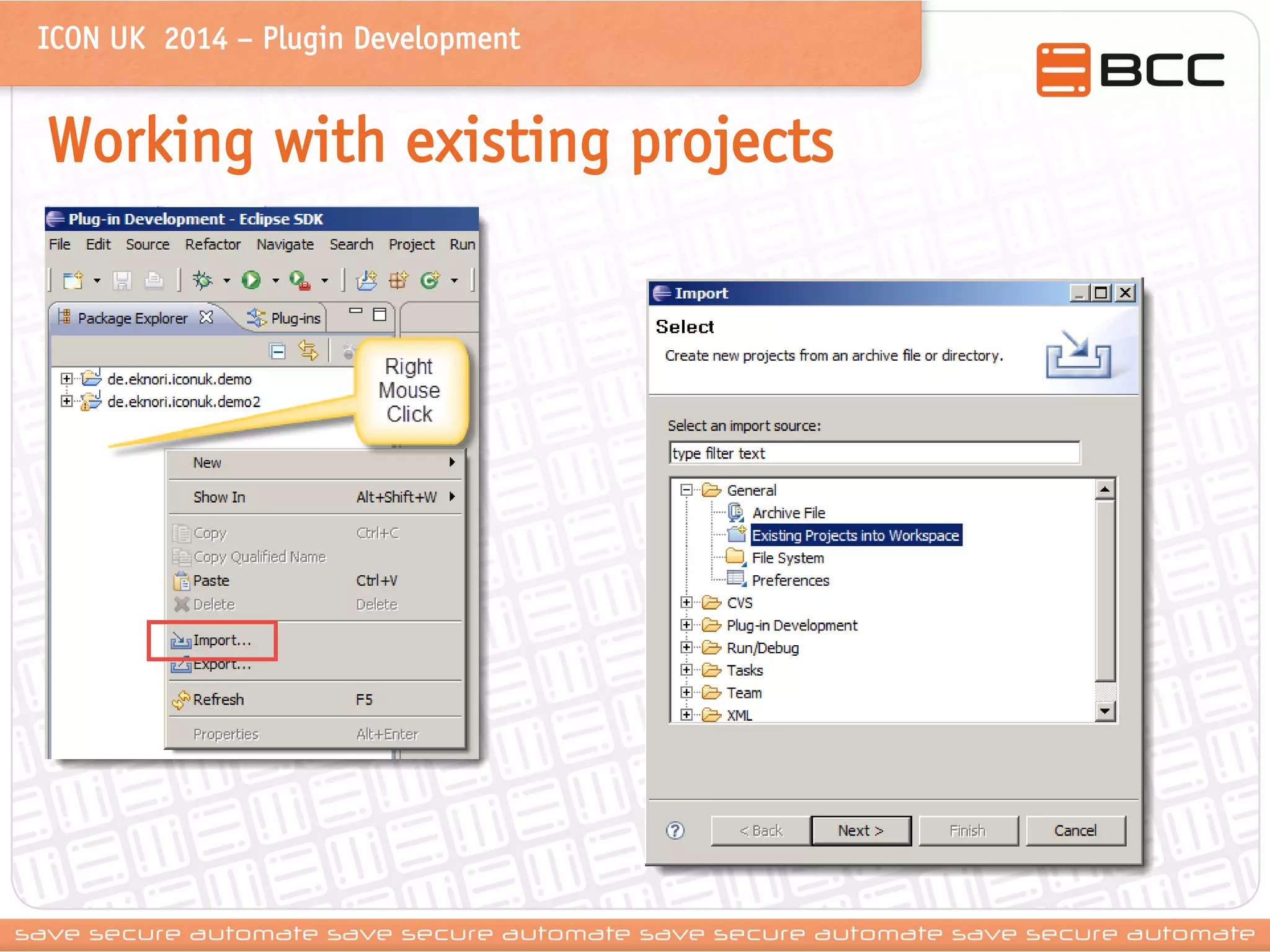Click the import list scroll down arrow
This screenshot has height=952, width=1270.
[1105, 711]
